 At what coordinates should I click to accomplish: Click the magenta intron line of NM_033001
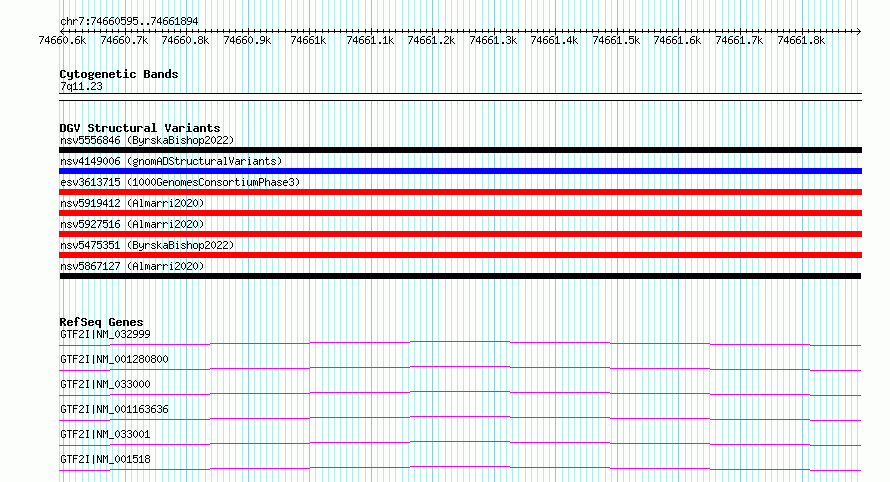pyautogui.click(x=460, y=442)
